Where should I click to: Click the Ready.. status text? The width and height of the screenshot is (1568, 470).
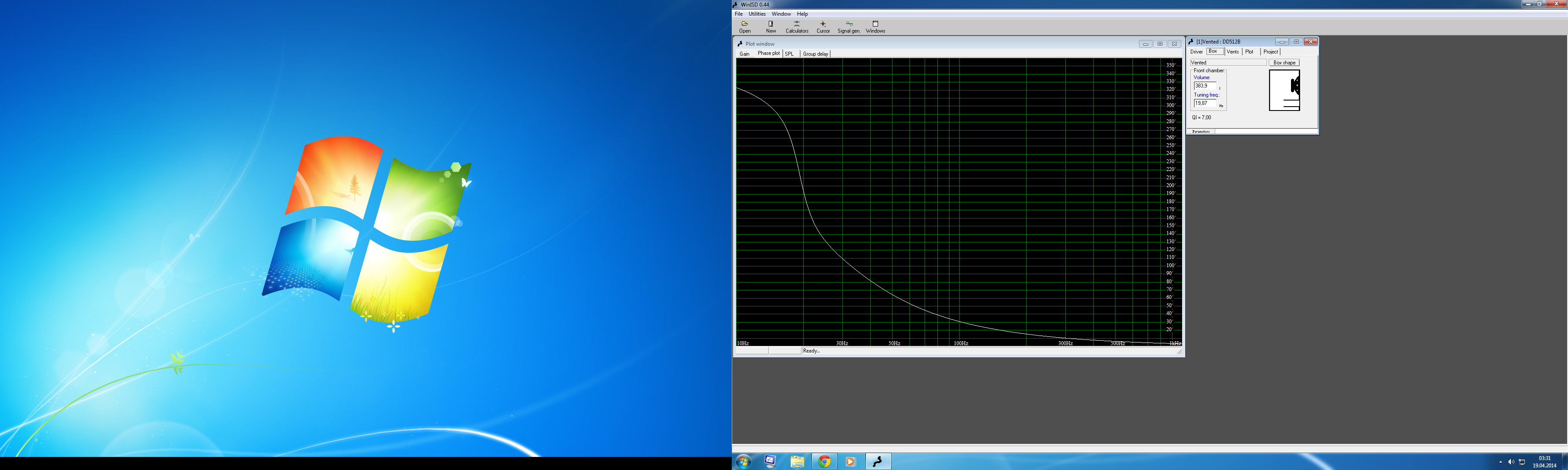[x=811, y=351]
